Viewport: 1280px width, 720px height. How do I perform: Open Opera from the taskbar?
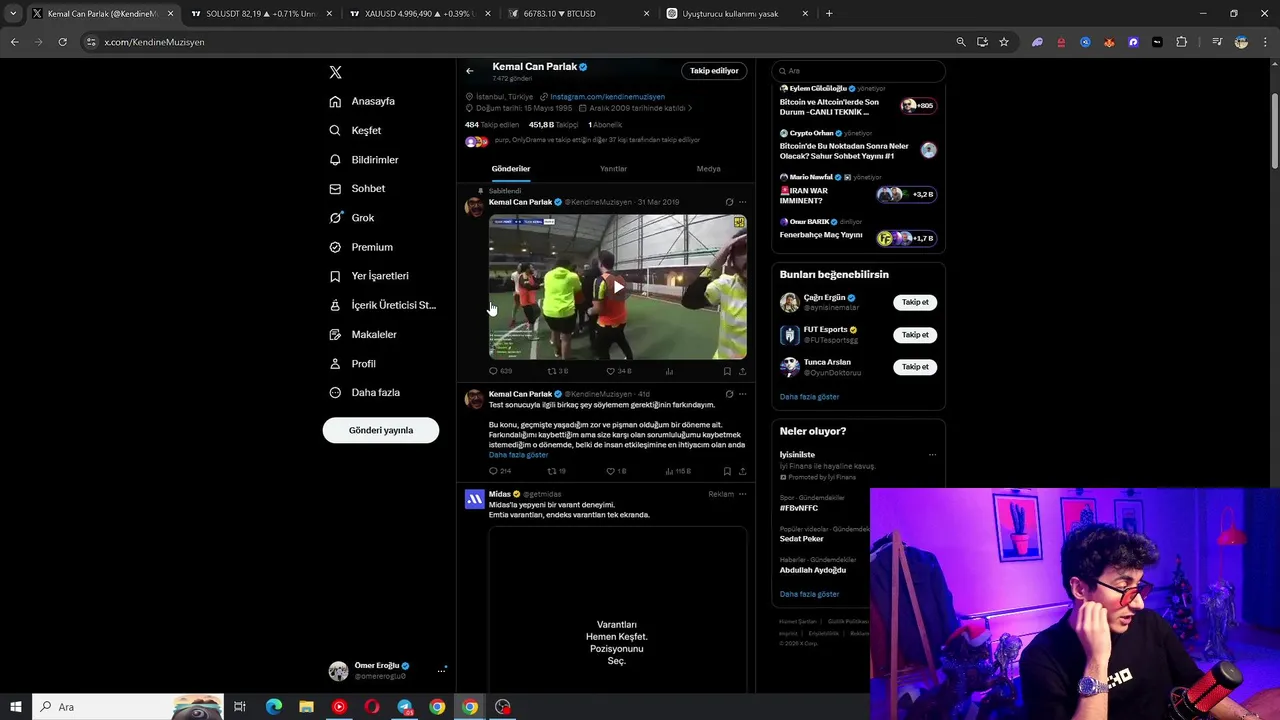point(372,707)
